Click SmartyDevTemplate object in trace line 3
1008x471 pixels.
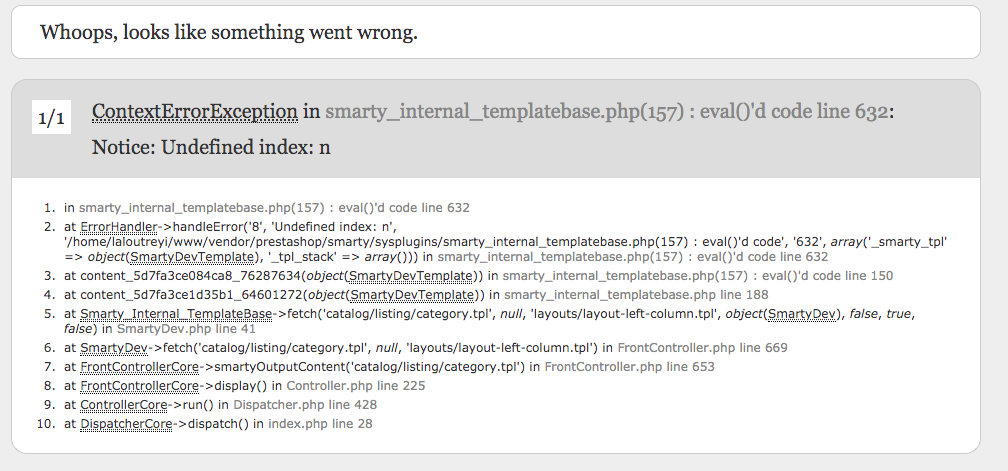[411, 276]
